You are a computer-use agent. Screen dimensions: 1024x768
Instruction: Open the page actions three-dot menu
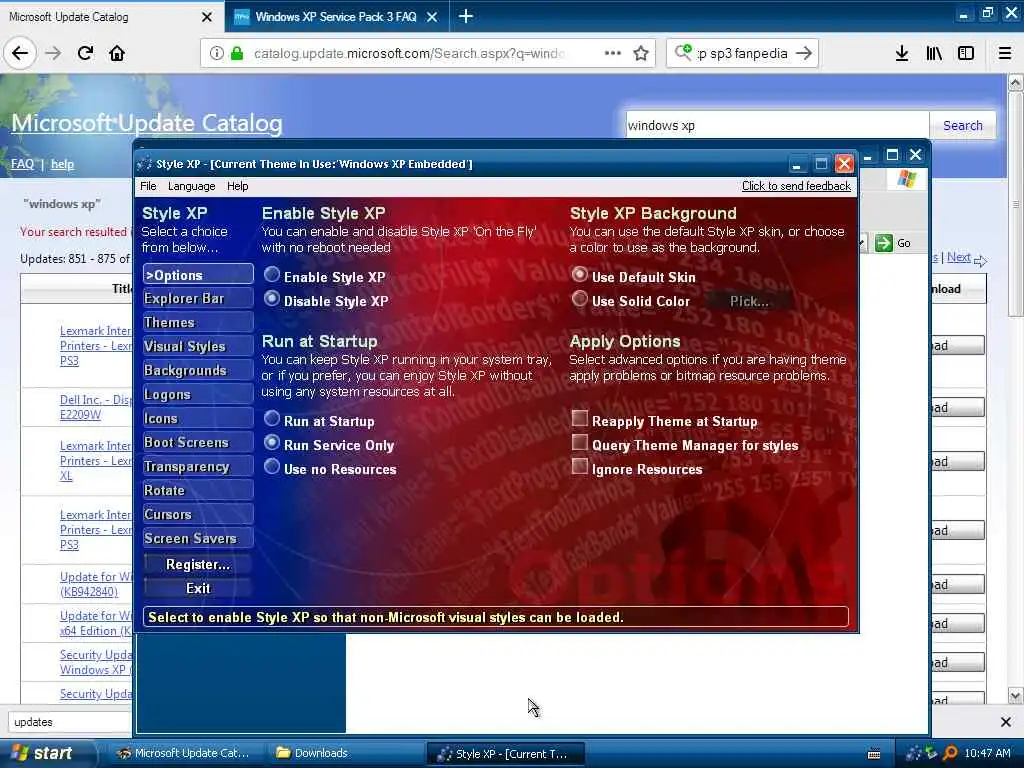click(x=613, y=53)
